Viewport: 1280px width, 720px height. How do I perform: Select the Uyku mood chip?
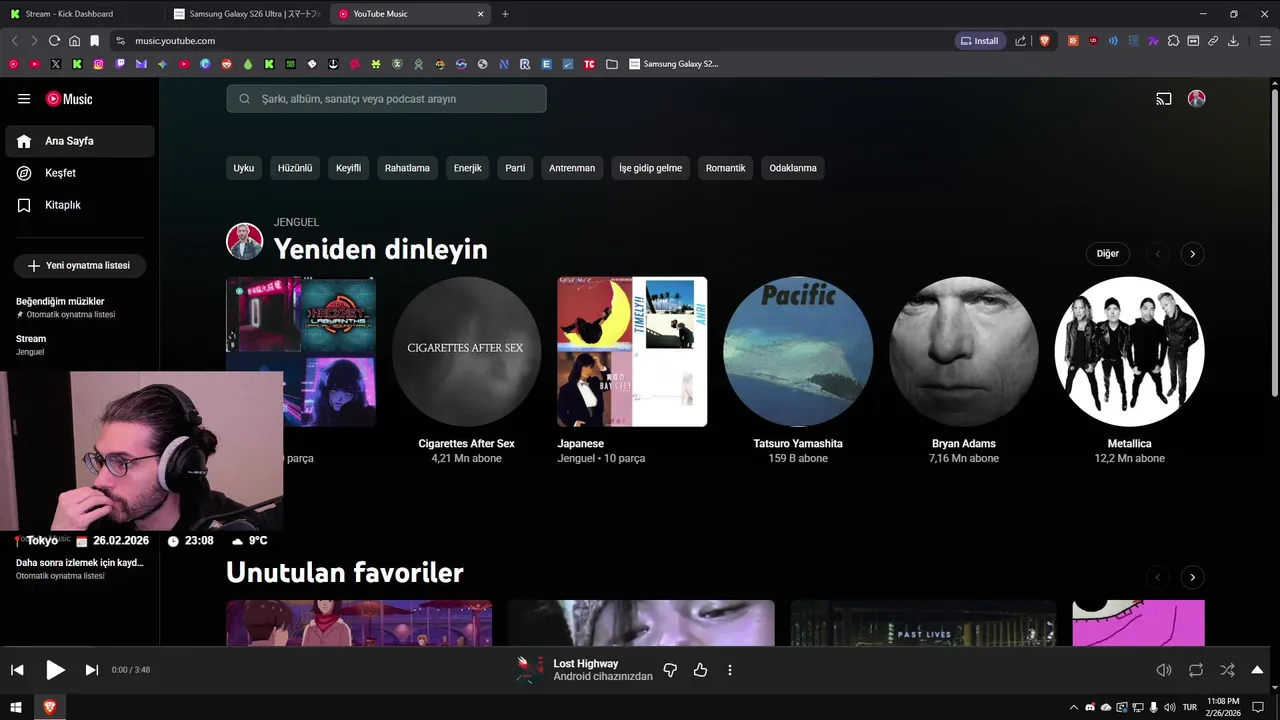(244, 168)
